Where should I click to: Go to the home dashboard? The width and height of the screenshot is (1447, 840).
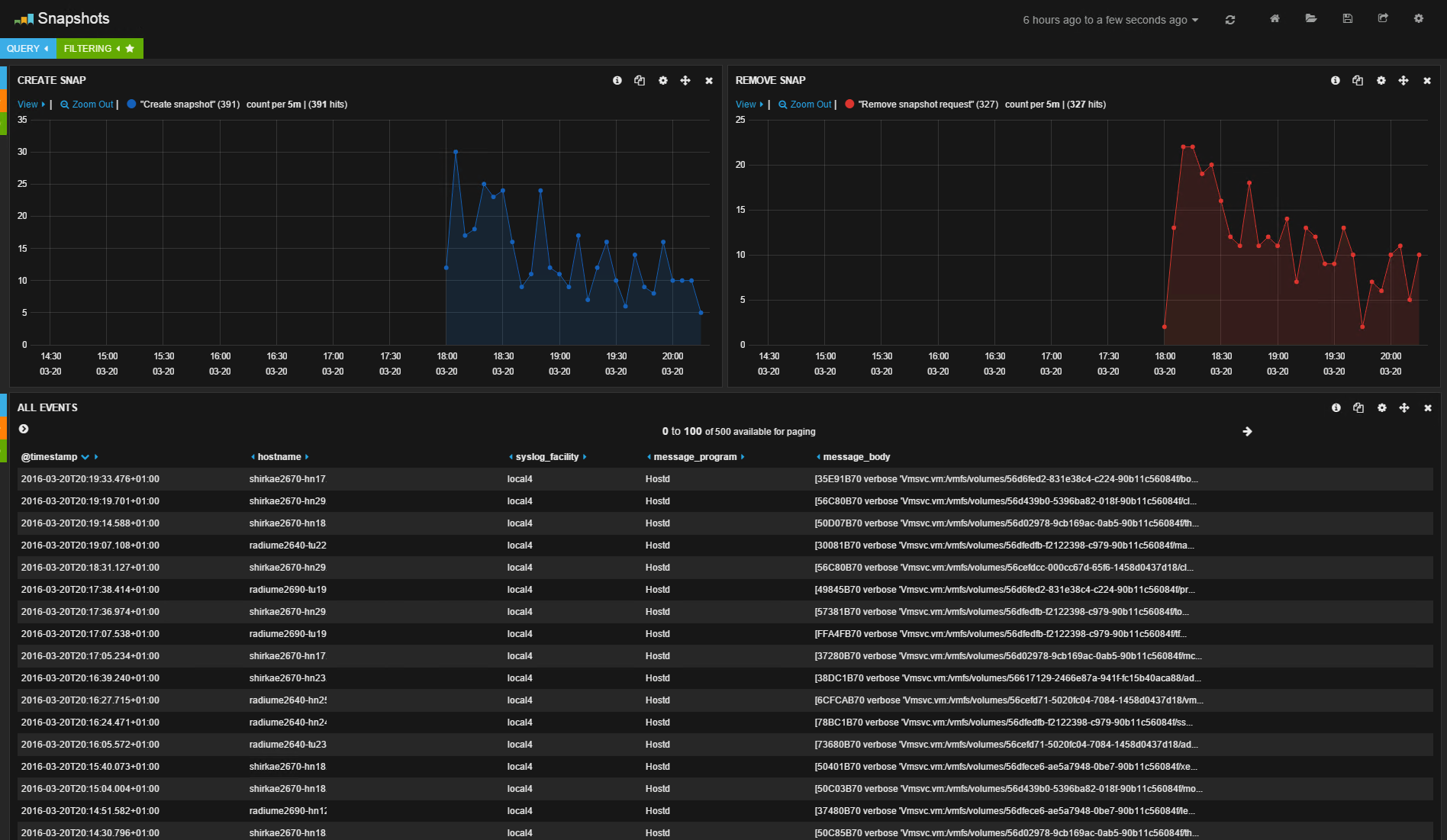(x=1275, y=19)
